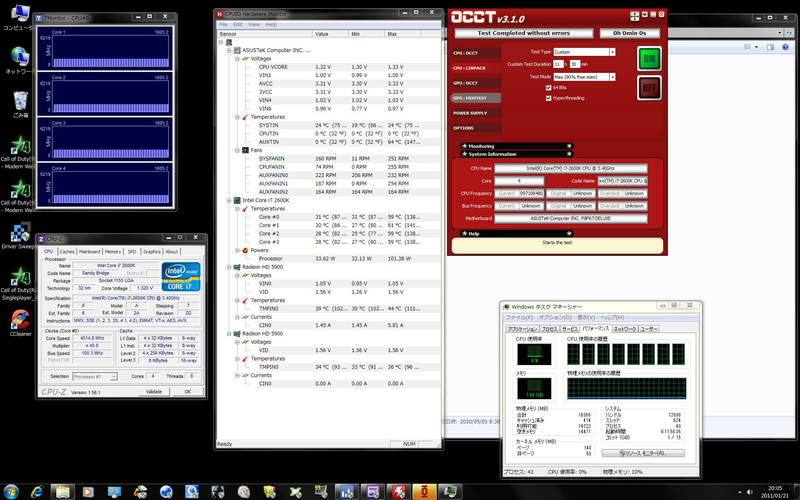The height and width of the screenshot is (500, 800).
Task: Open the Computer desktop icon
Action: (x=18, y=16)
